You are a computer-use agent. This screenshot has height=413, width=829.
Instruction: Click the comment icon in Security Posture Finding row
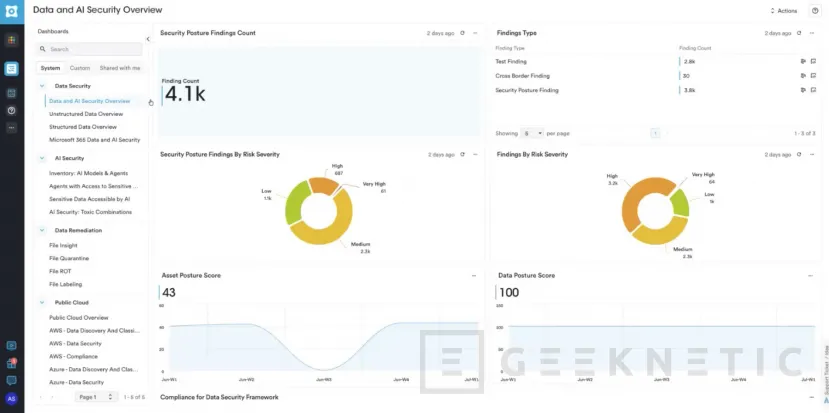tap(813, 90)
